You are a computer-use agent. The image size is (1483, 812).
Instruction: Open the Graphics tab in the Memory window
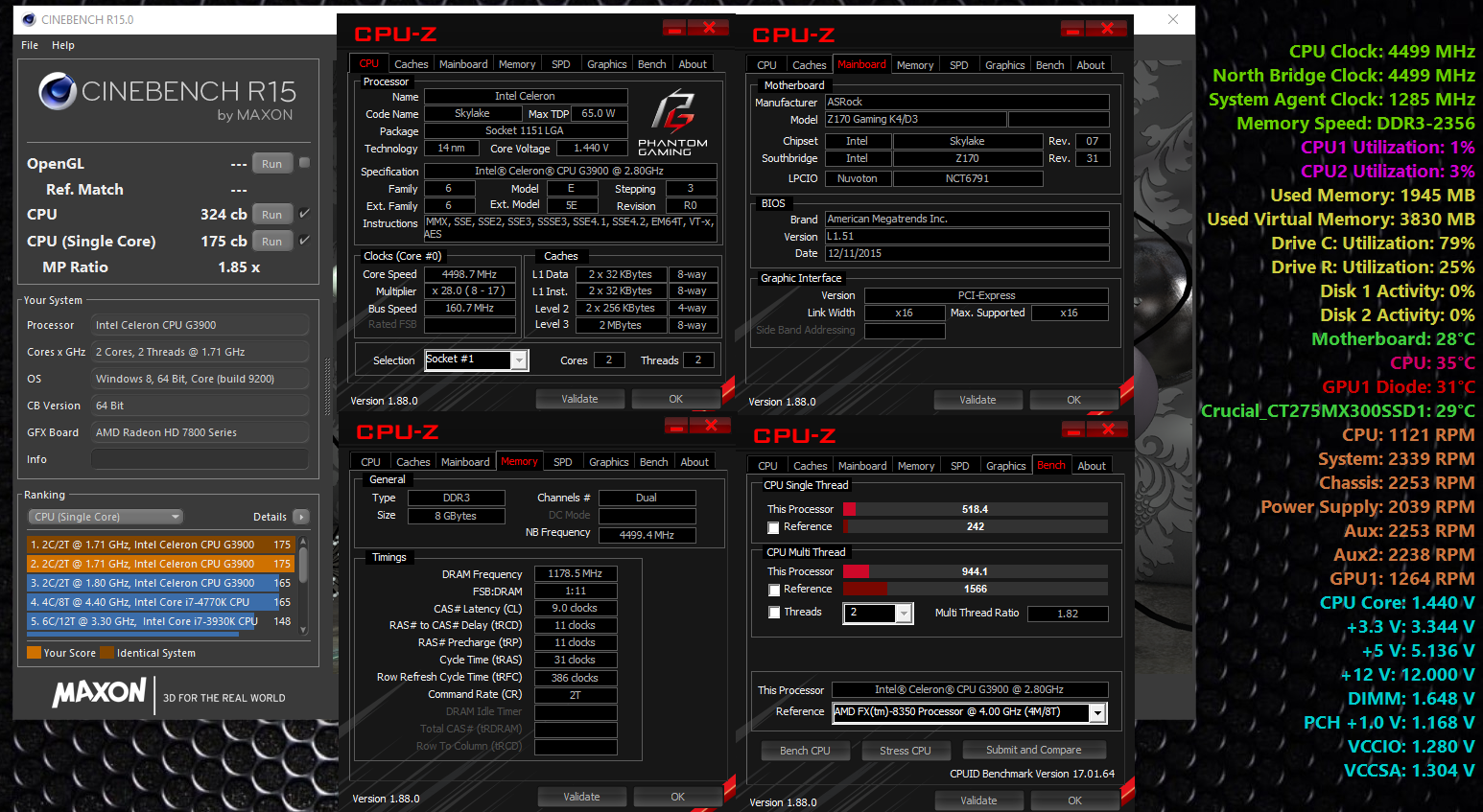pyautogui.click(x=609, y=462)
